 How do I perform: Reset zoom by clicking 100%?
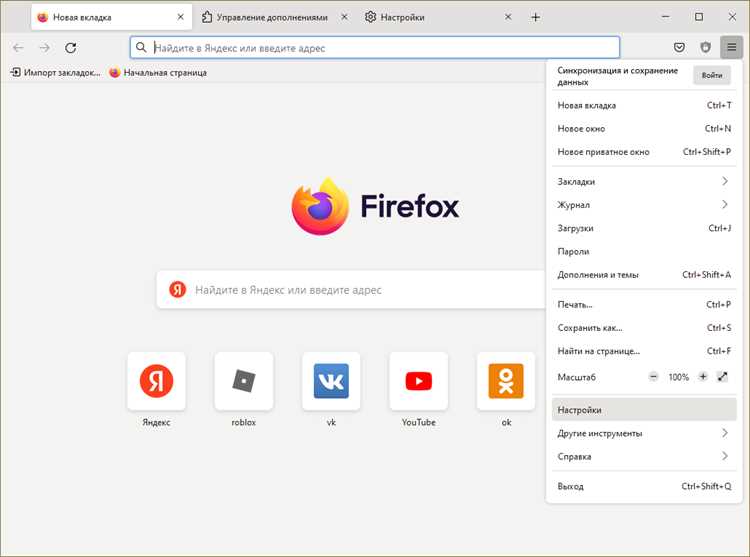pos(678,377)
